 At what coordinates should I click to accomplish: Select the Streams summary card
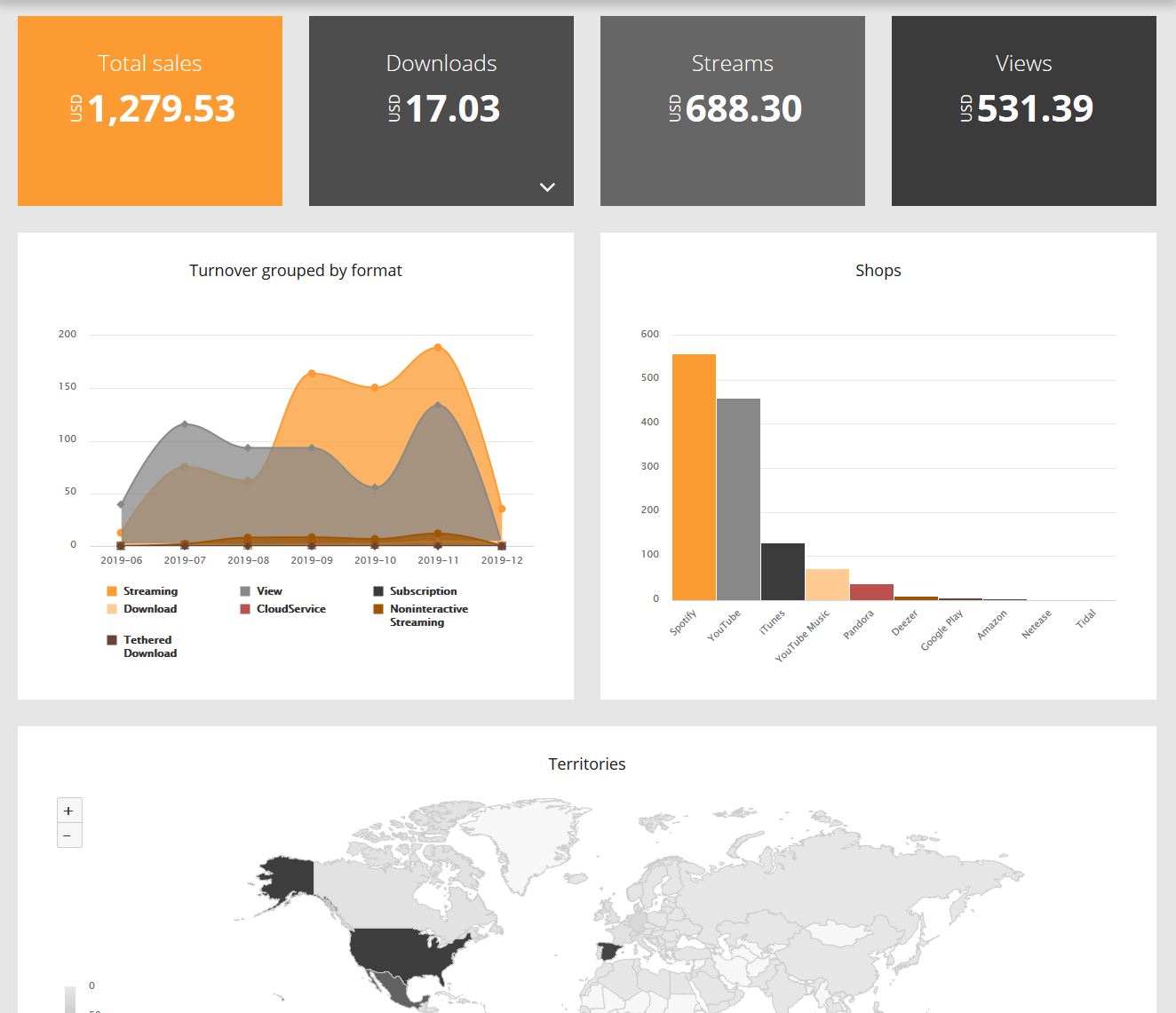pyautogui.click(x=732, y=111)
